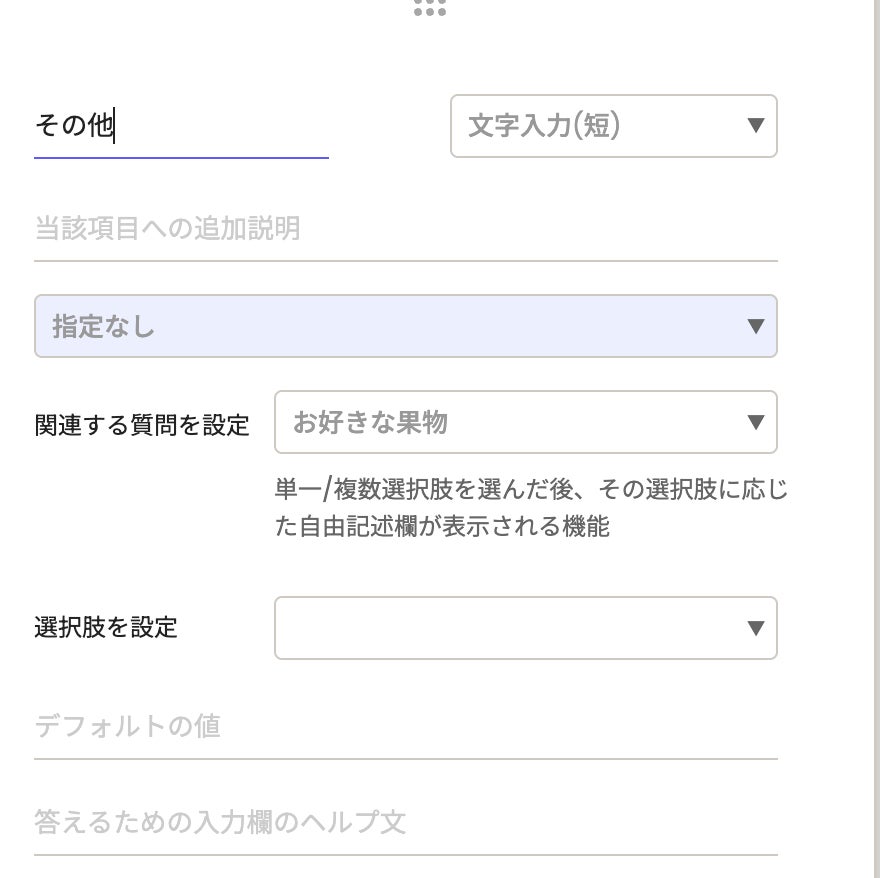
Task: Click the 当該項目への追加説明 input field
Action: pyautogui.click(x=400, y=229)
